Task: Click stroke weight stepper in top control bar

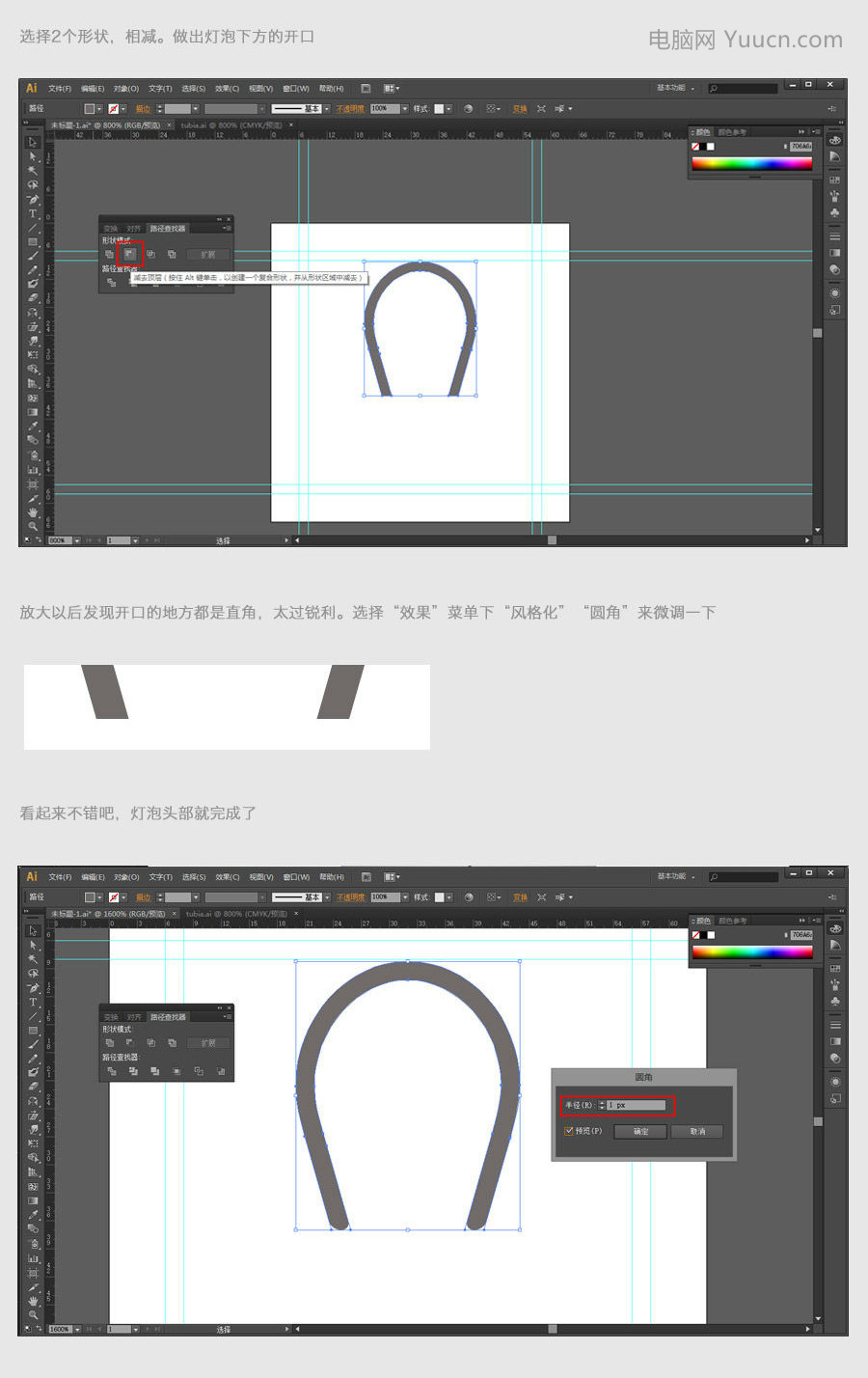Action: (x=160, y=109)
